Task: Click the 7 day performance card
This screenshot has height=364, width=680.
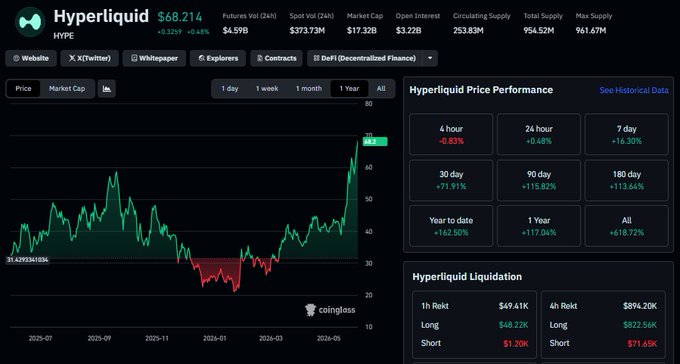Action: pyautogui.click(x=626, y=134)
